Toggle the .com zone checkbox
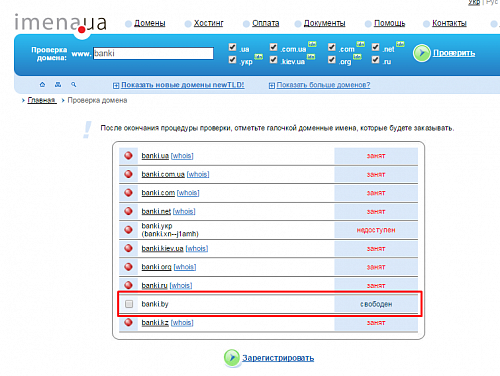Viewport: 500px width, 376px height. click(x=331, y=47)
